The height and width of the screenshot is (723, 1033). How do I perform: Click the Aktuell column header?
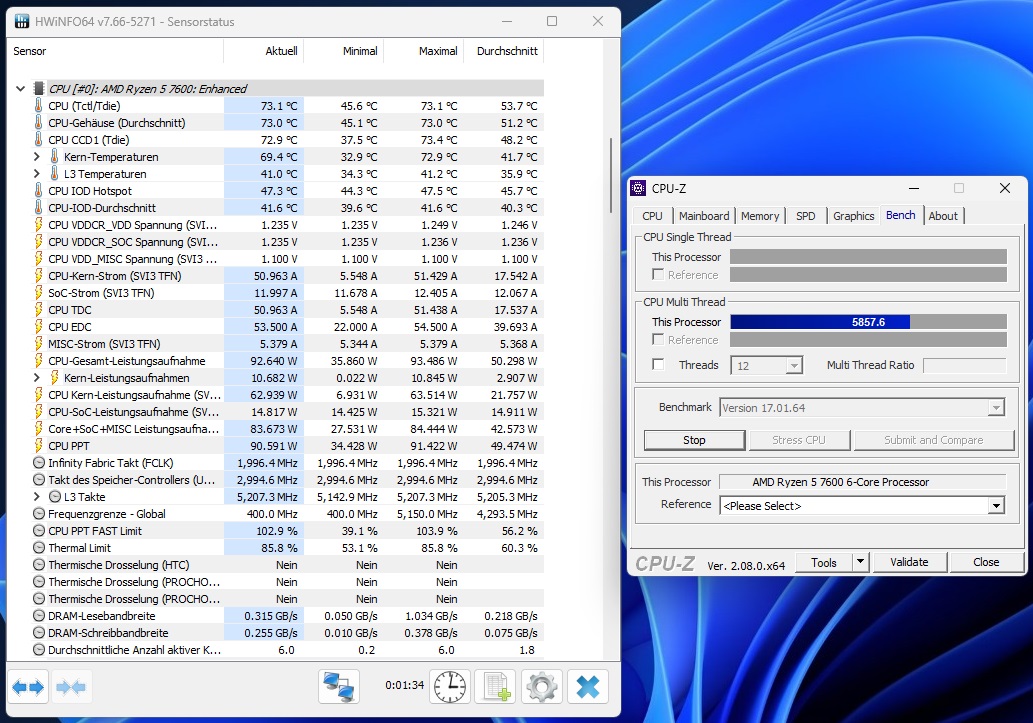pyautogui.click(x=264, y=51)
